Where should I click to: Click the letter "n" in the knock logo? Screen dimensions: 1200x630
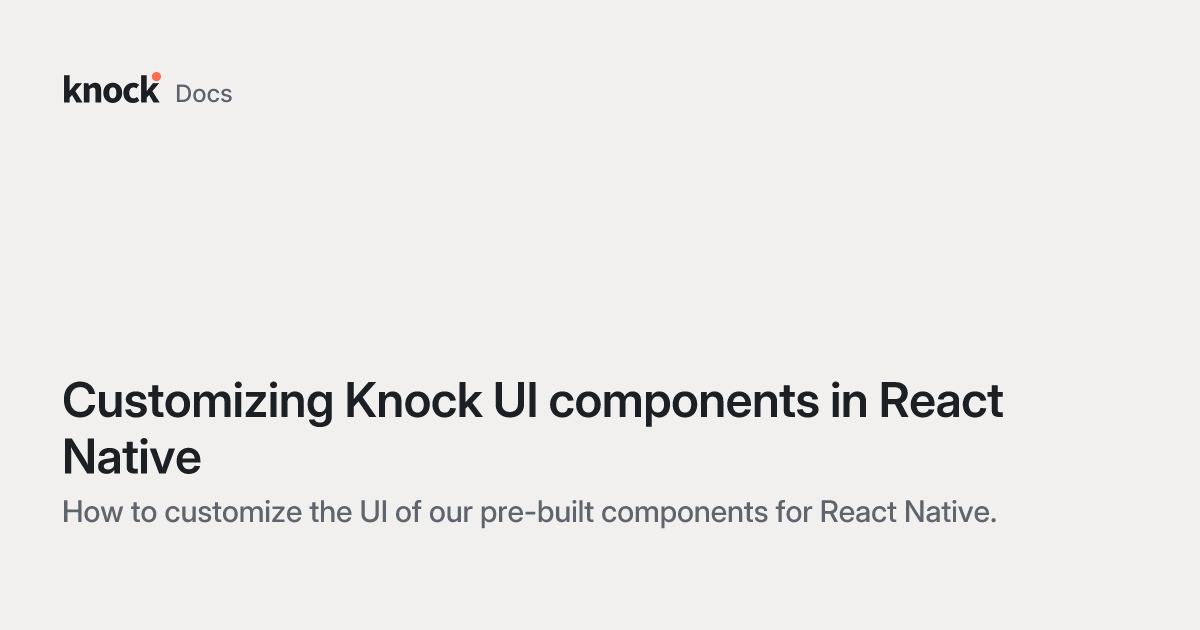pyautogui.click(x=93, y=93)
